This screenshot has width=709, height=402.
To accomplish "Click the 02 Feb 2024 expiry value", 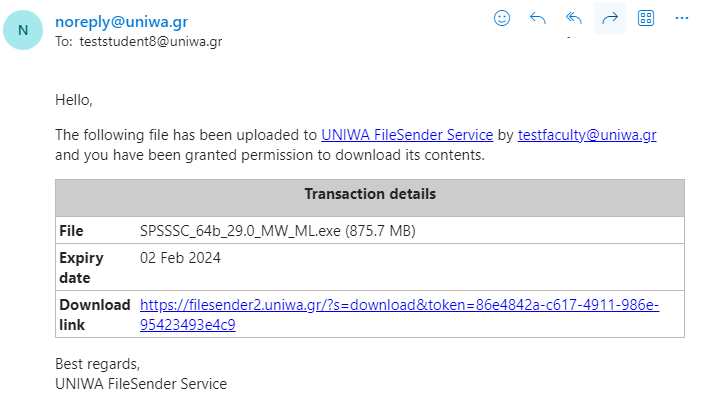I will click(x=180, y=258).
